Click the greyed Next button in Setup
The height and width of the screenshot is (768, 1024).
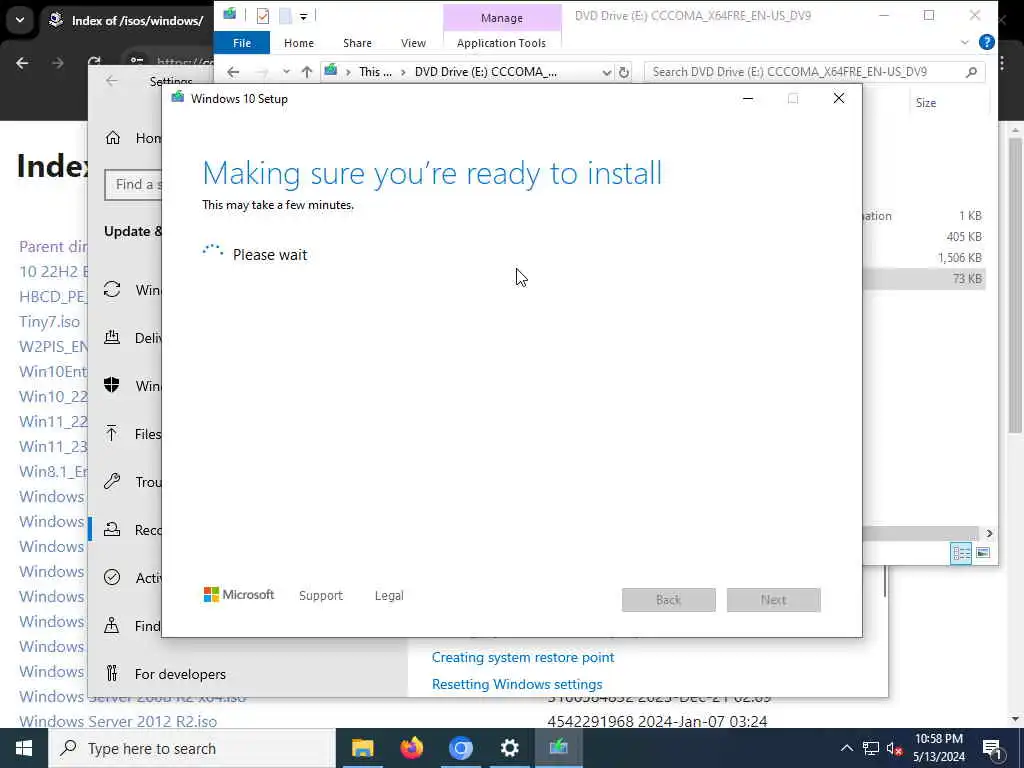click(773, 600)
